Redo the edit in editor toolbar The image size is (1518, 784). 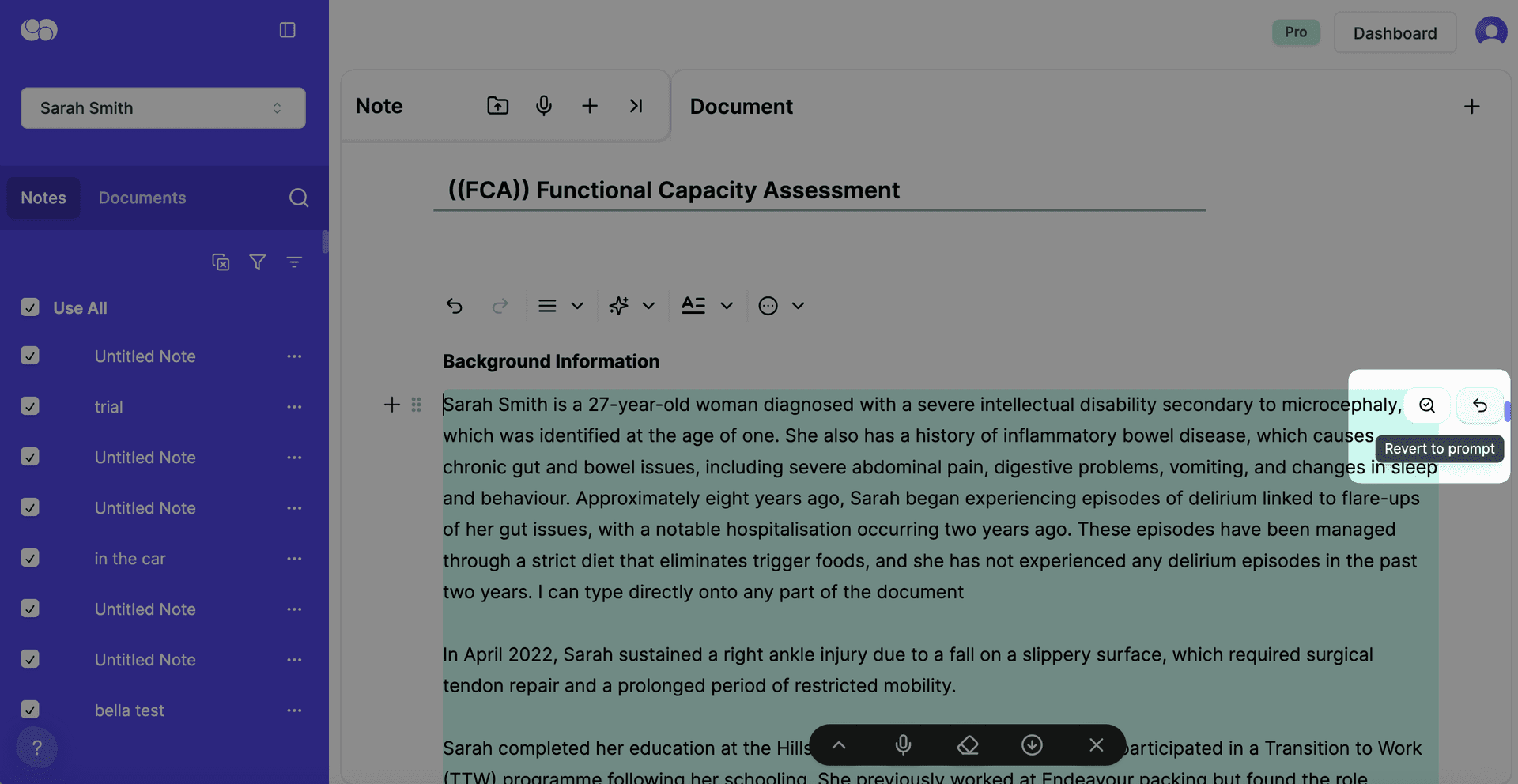(500, 306)
